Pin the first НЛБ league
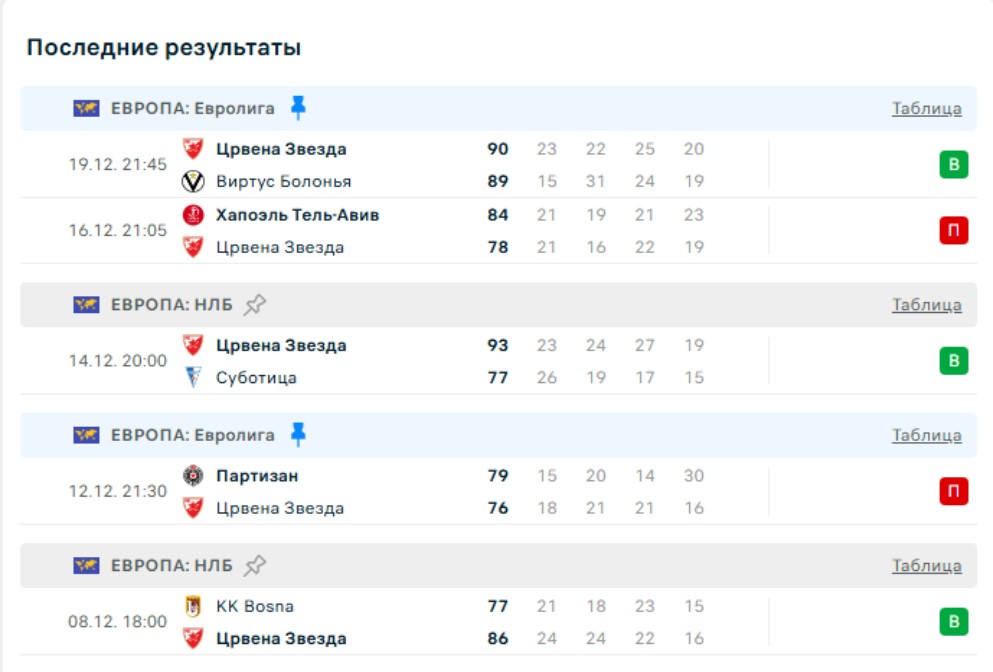This screenshot has width=993, height=672. tap(255, 305)
